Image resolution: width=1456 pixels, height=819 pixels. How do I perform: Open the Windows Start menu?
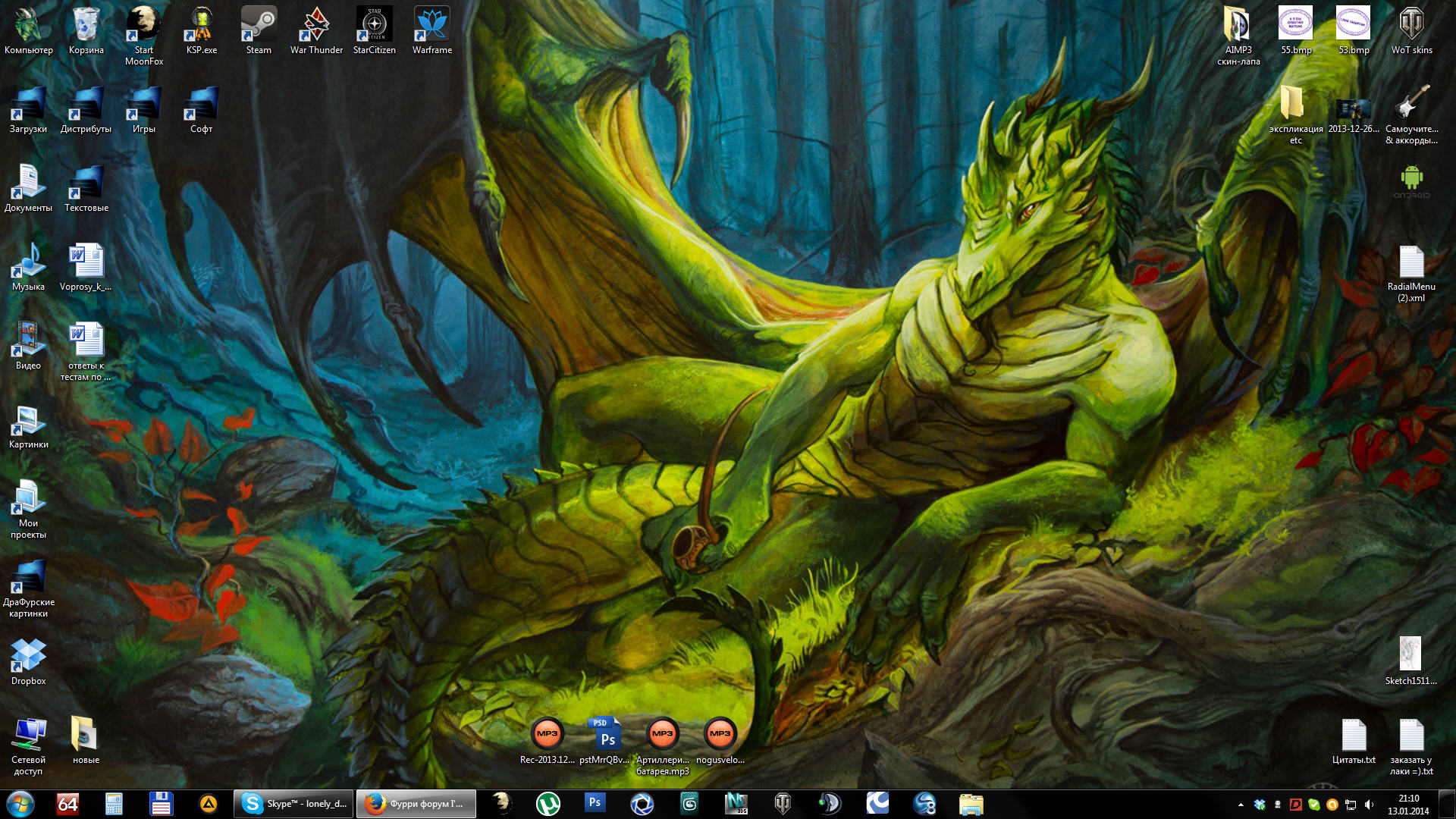[x=20, y=804]
